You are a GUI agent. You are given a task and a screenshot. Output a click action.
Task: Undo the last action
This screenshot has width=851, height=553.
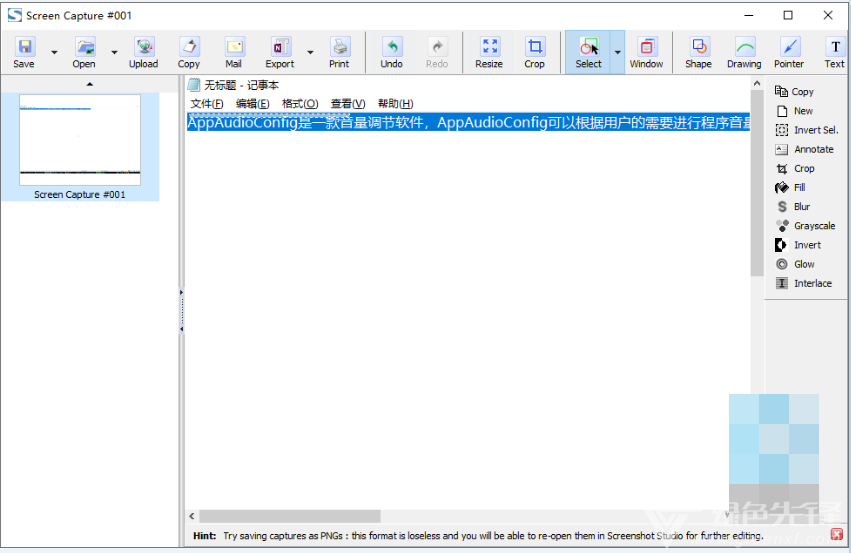(x=391, y=52)
